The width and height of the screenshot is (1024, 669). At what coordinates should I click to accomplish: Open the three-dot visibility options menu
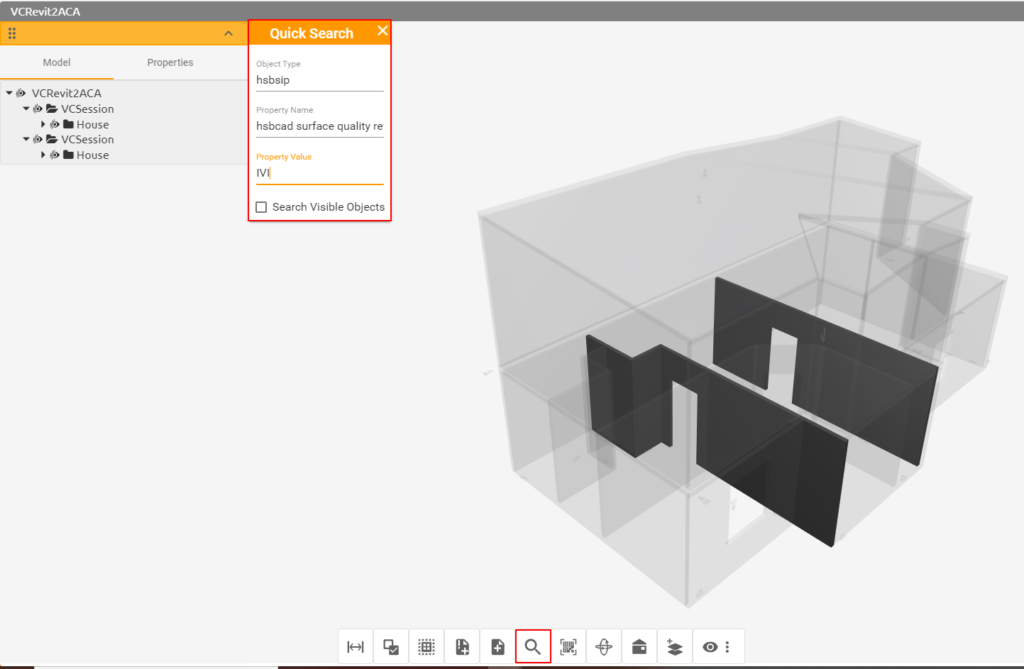pos(728,647)
